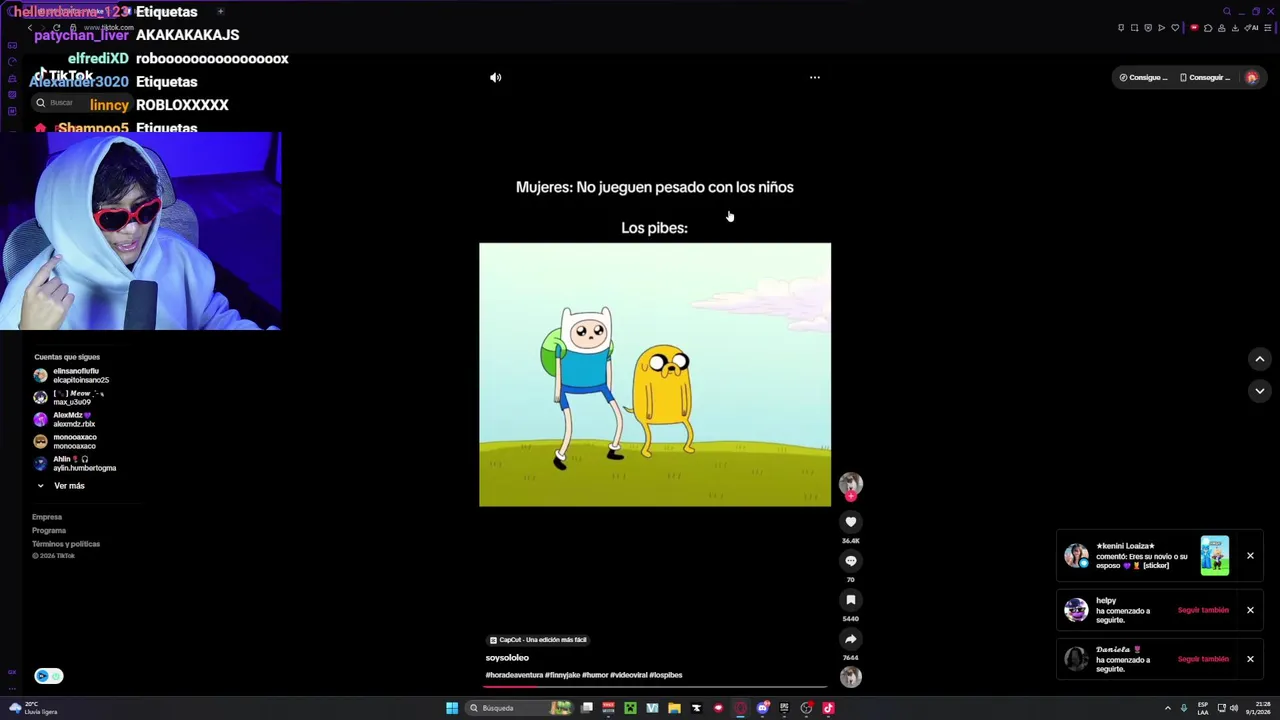Open the taskbar clock showing 21:28
Image resolution: width=1280 pixels, height=720 pixels.
tap(1256, 708)
